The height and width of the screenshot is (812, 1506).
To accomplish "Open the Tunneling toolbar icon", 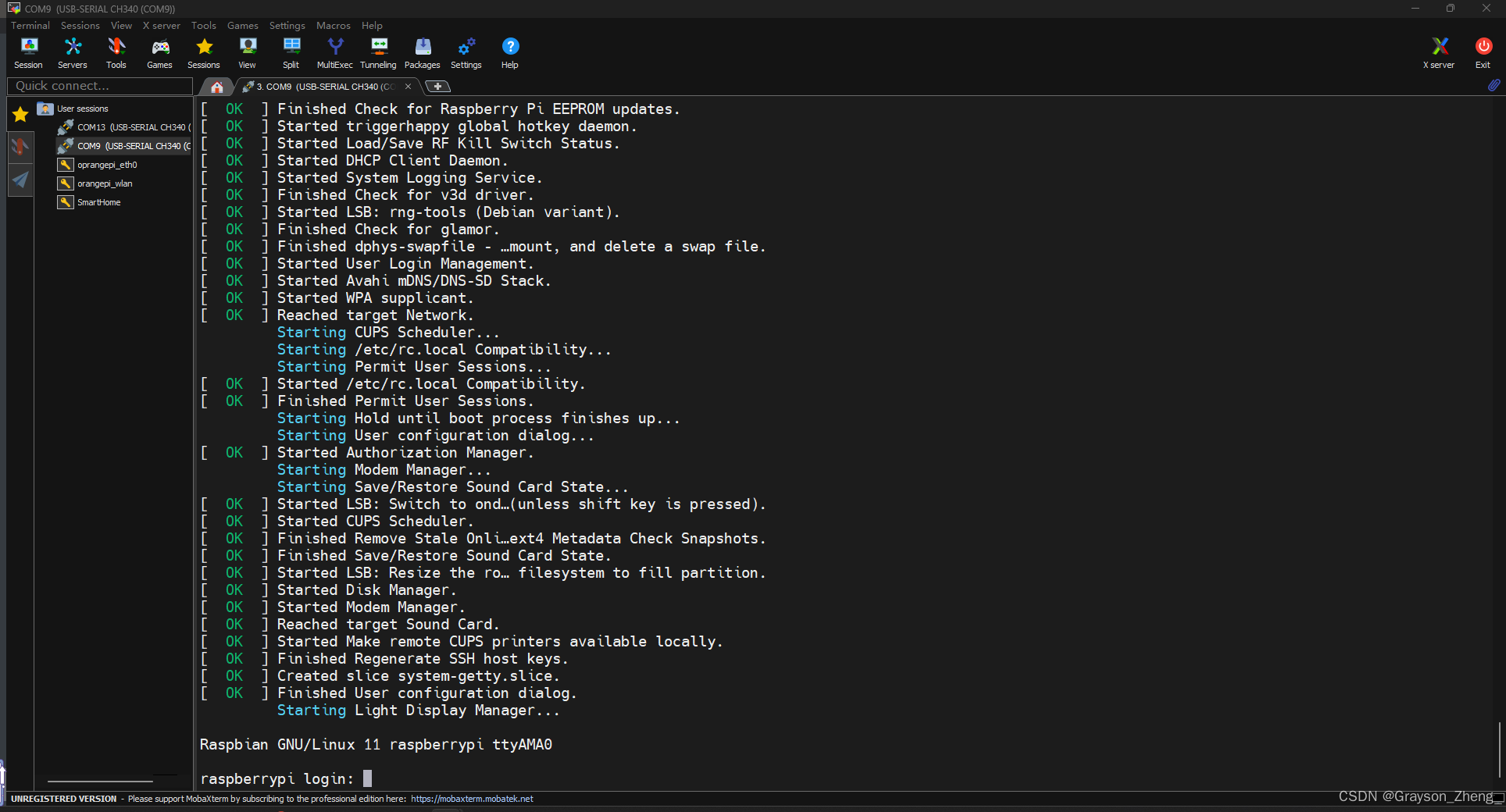I will pyautogui.click(x=379, y=53).
